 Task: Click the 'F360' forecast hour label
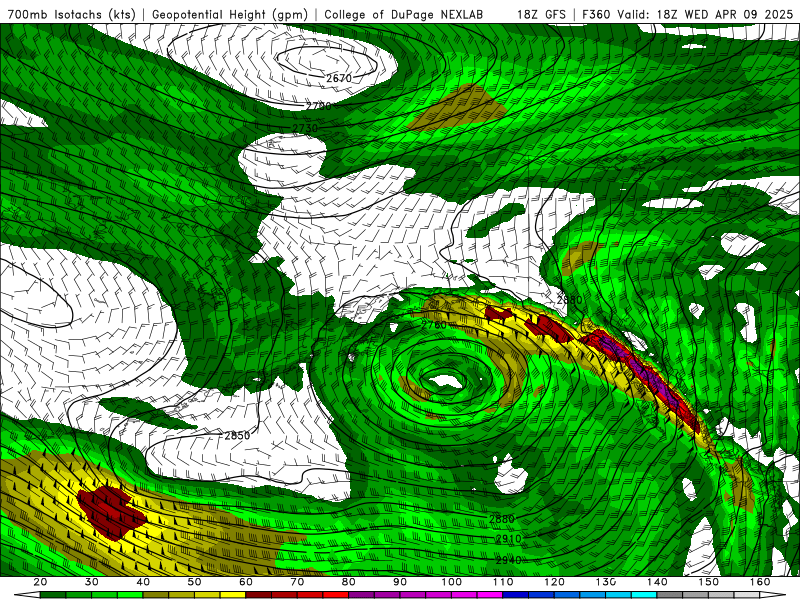point(596,14)
